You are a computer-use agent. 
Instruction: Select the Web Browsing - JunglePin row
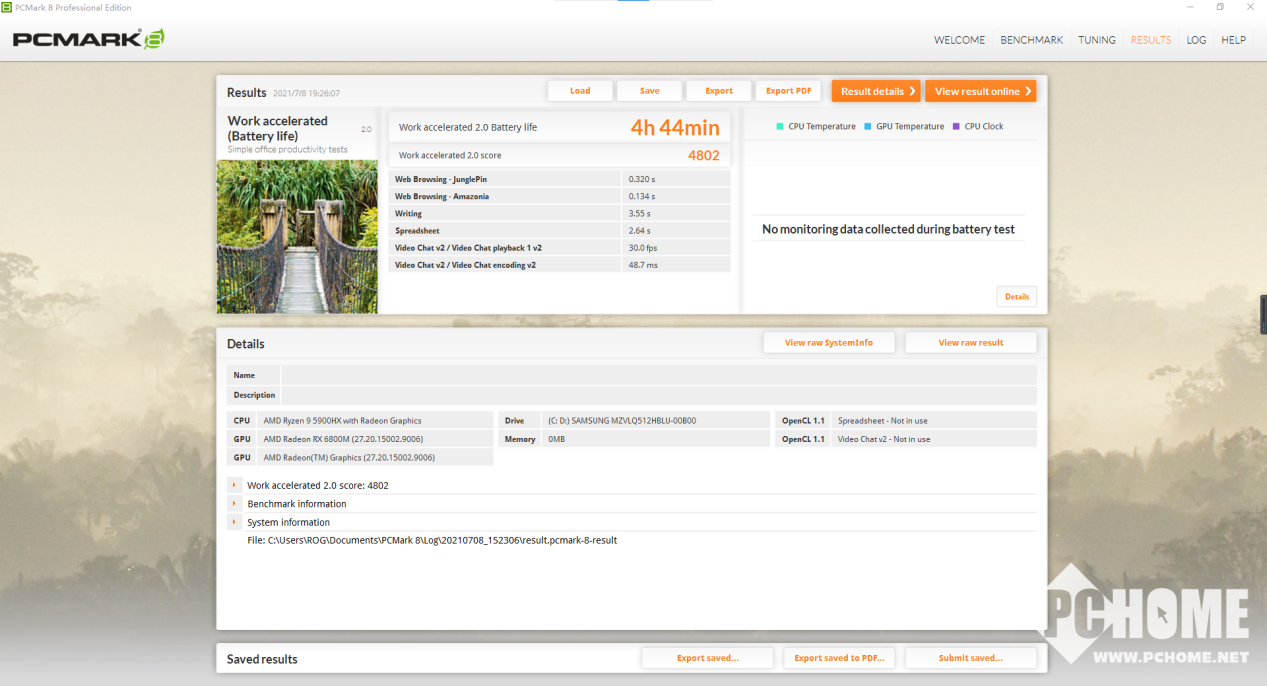click(x=560, y=179)
